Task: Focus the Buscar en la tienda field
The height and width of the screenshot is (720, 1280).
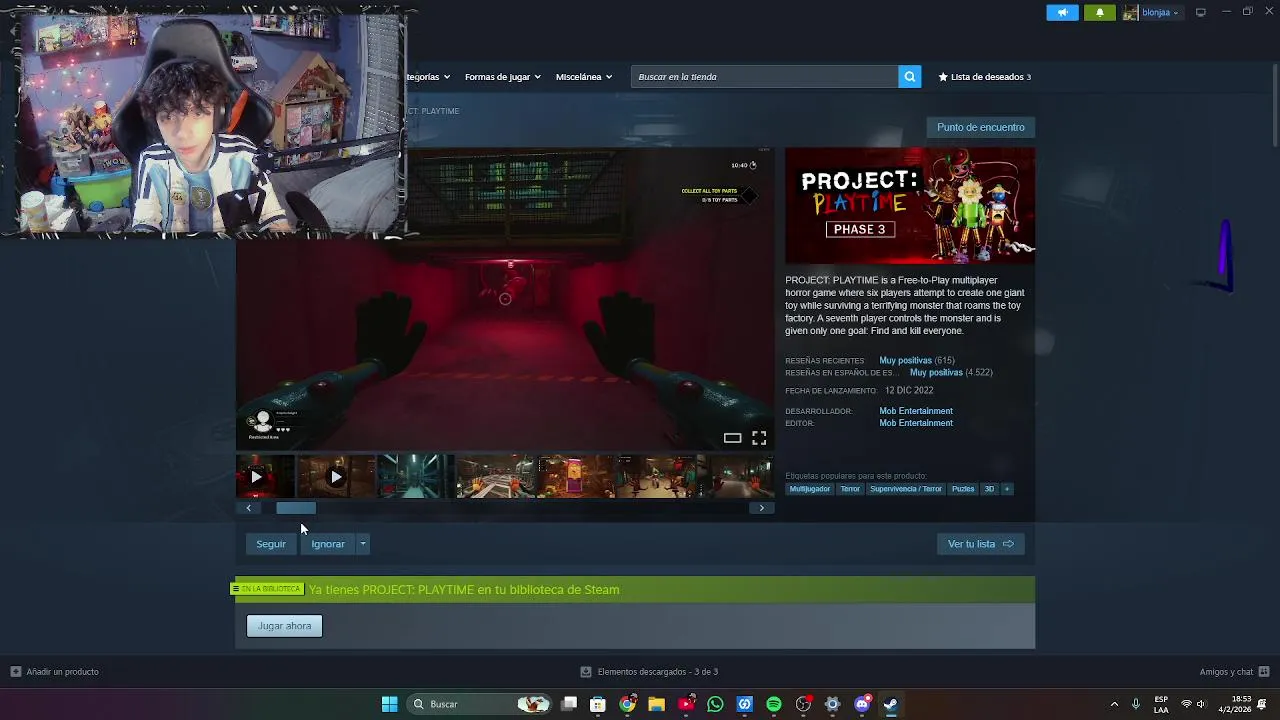Action: point(765,77)
